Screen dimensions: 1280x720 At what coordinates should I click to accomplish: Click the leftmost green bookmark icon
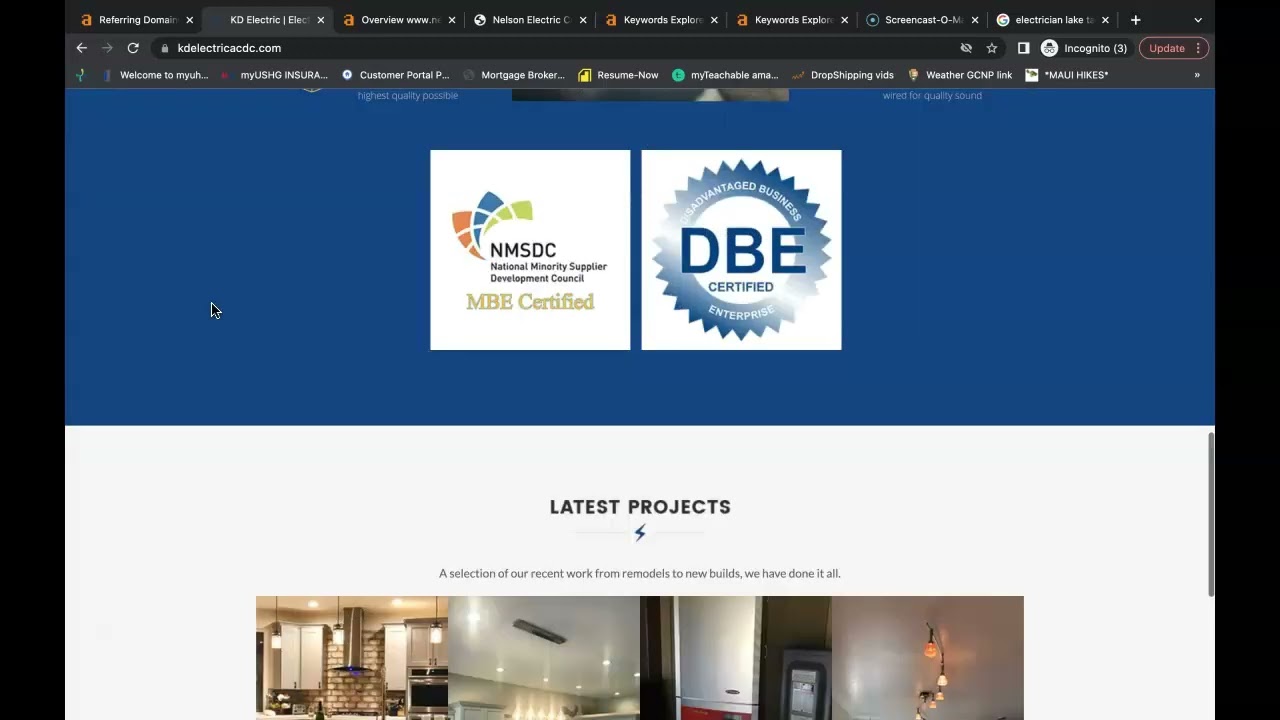click(81, 75)
